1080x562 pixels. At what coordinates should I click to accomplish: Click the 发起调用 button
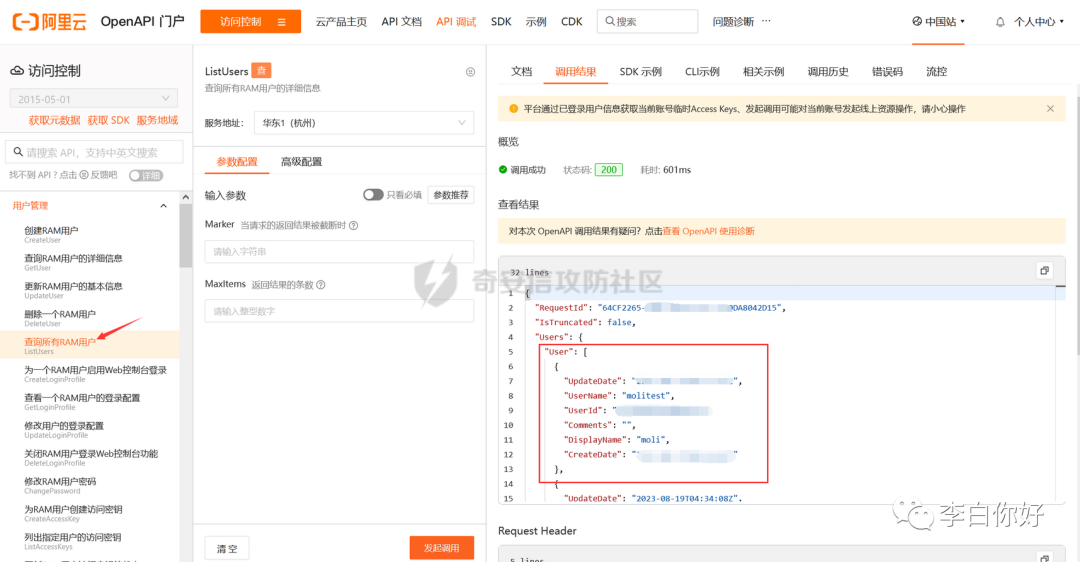(442, 548)
